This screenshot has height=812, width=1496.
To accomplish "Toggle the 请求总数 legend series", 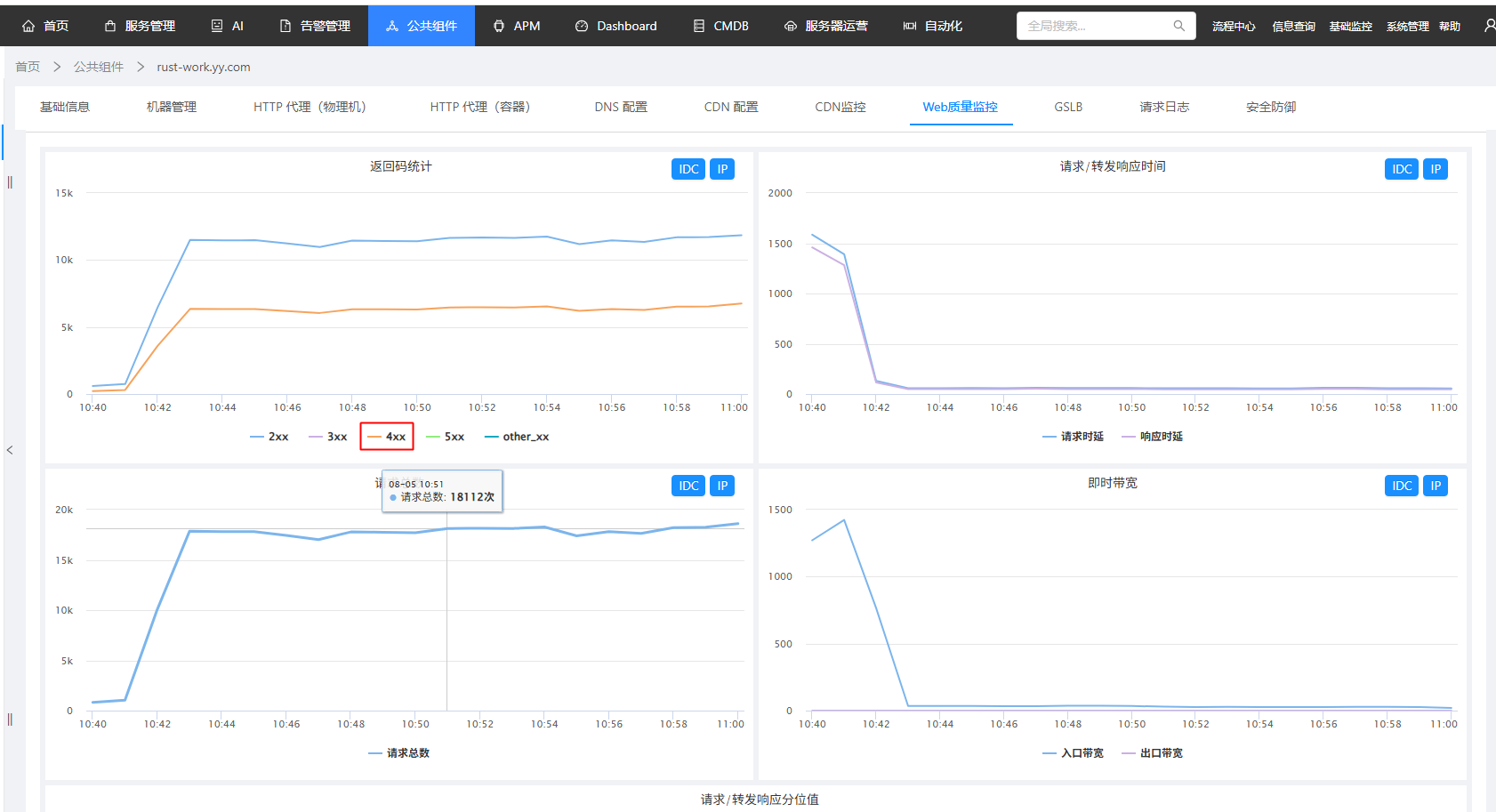I will pos(399,753).
